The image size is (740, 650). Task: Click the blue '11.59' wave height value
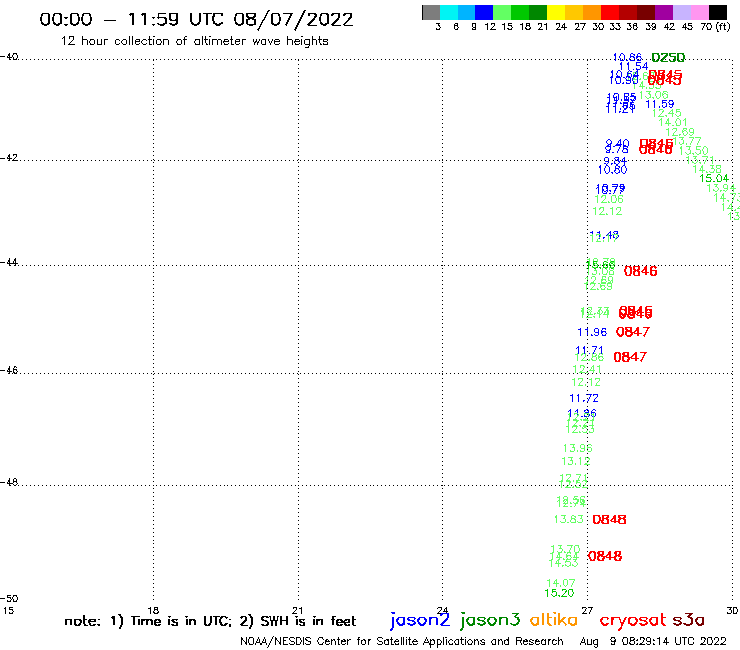click(660, 104)
